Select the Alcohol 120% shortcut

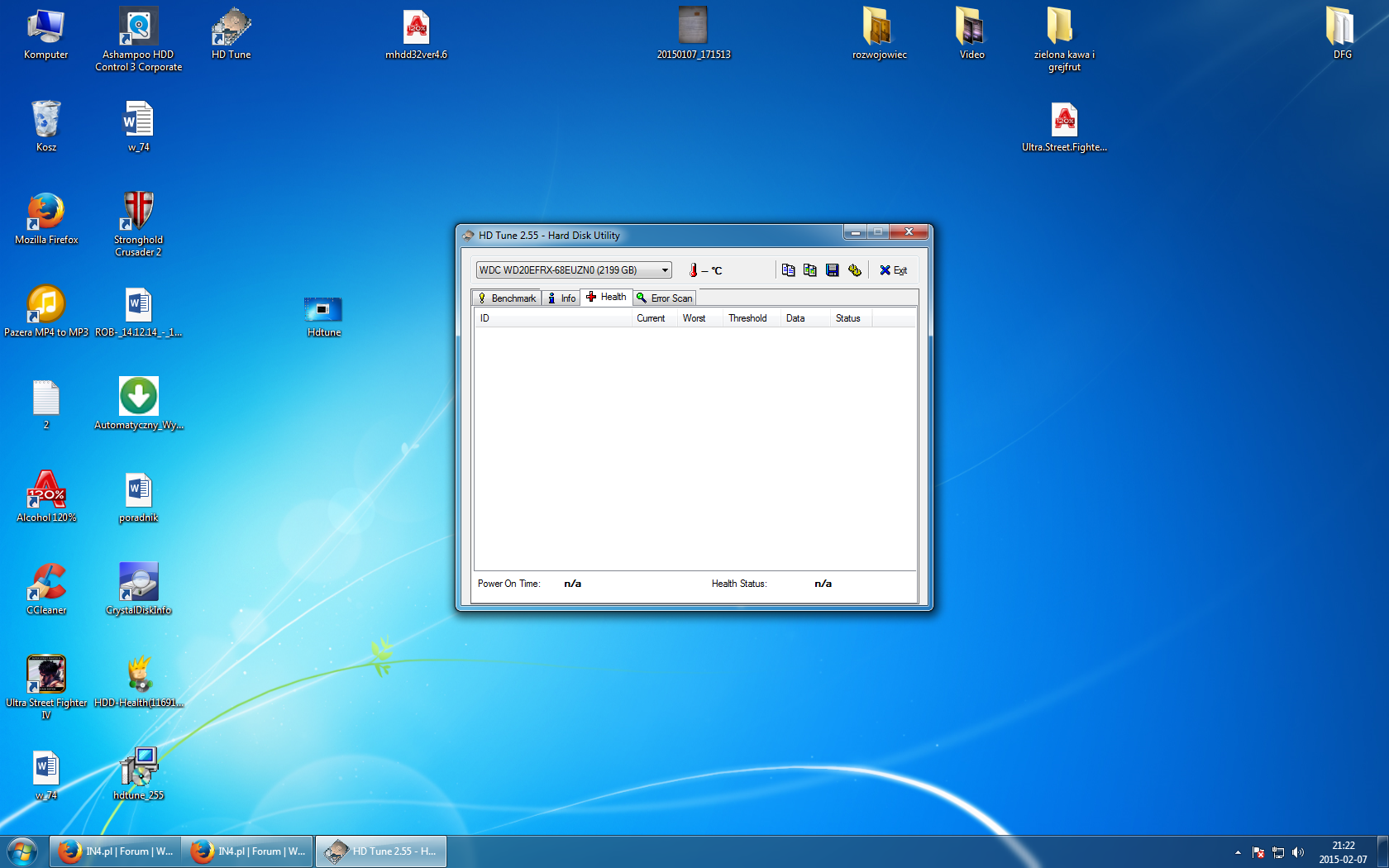click(x=46, y=497)
